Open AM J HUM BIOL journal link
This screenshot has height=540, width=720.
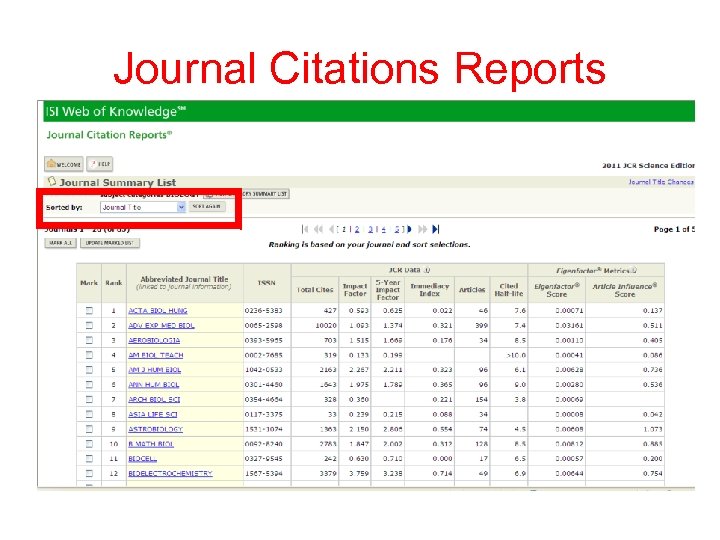154,370
